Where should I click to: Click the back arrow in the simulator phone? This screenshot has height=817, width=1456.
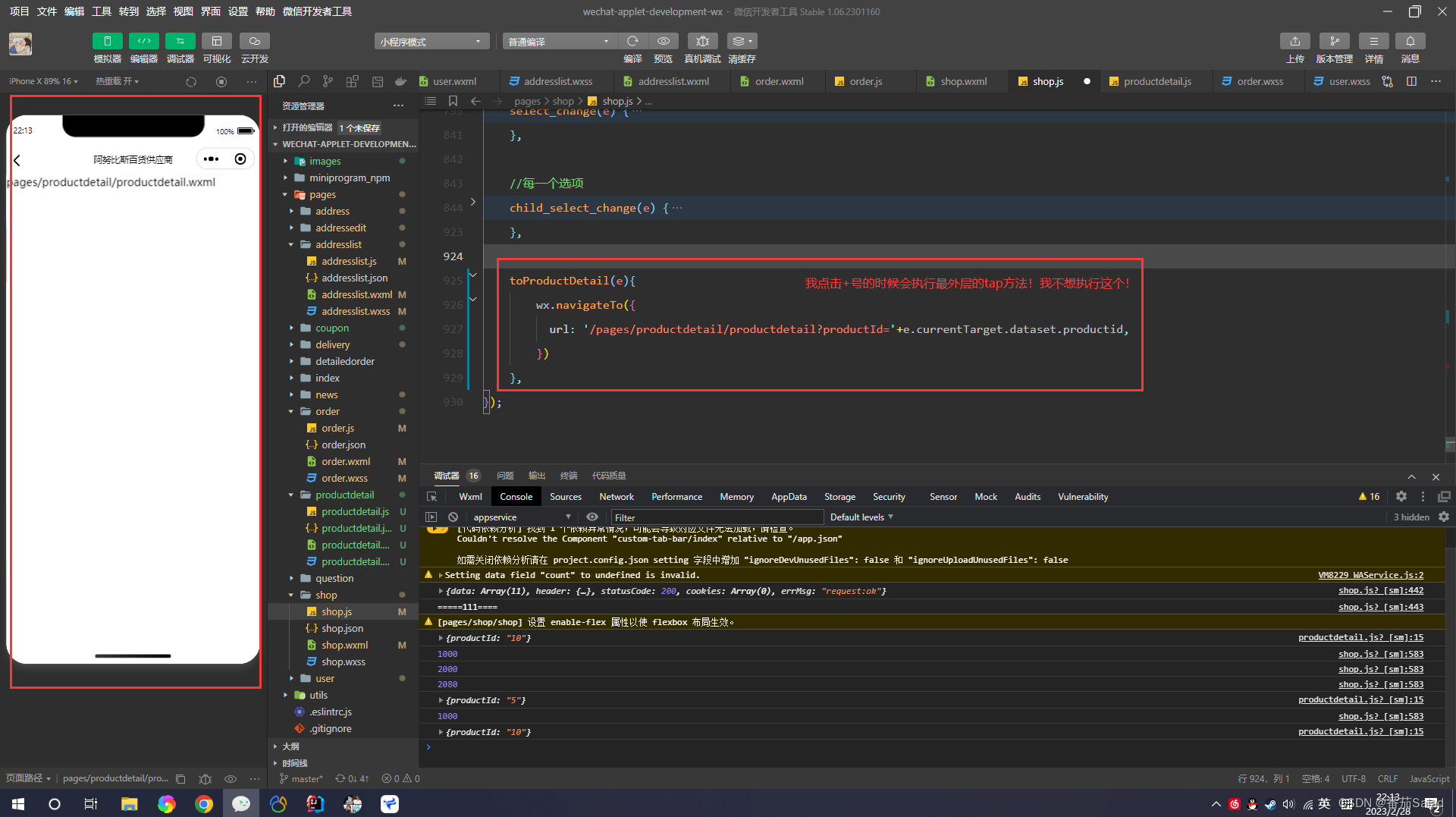tap(17, 160)
